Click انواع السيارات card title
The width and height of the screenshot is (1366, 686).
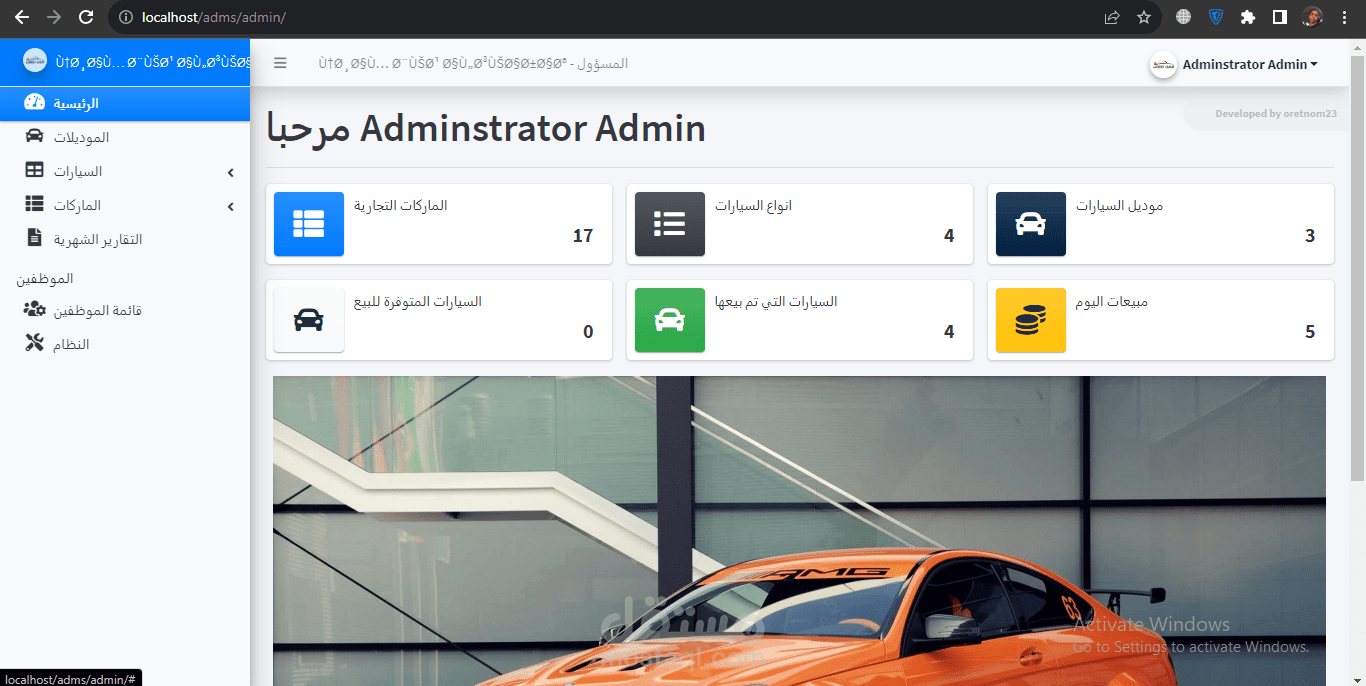coord(754,205)
